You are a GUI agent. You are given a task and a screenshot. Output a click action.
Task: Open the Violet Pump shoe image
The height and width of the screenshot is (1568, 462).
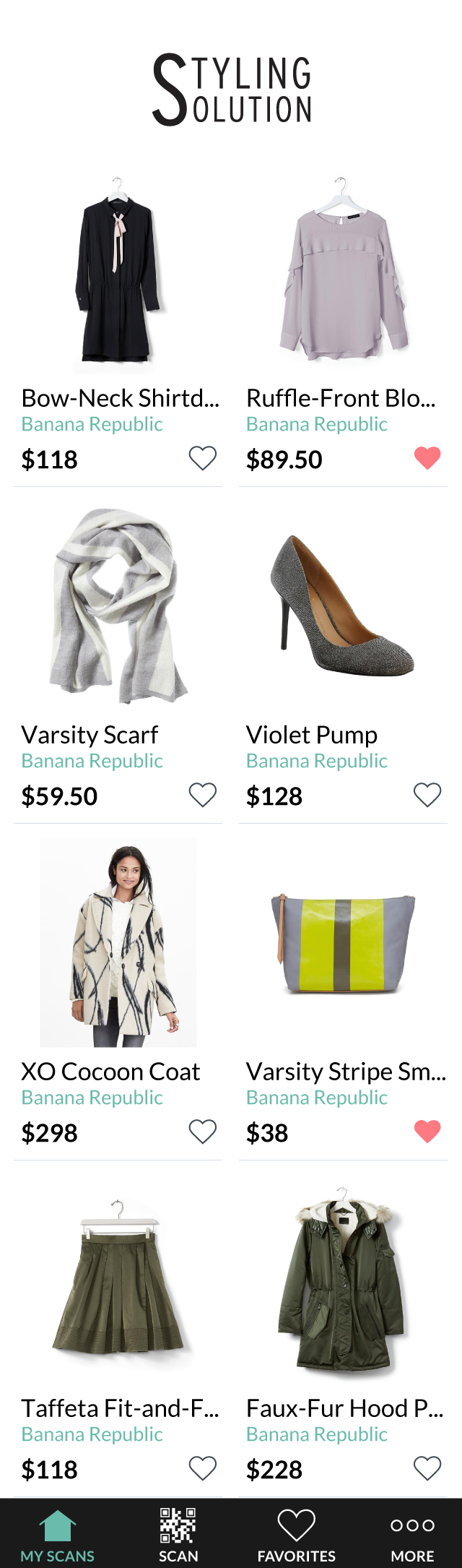pyautogui.click(x=343, y=606)
